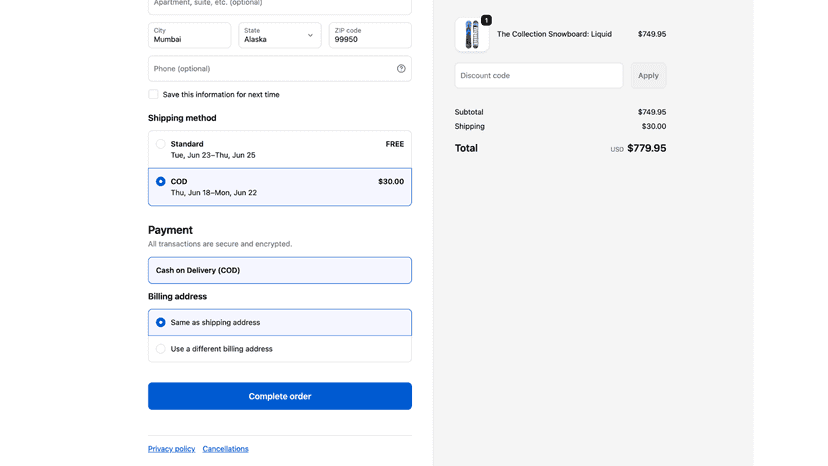This screenshot has width=828, height=466.
Task: Select the Standard free shipping option
Action: (279, 150)
